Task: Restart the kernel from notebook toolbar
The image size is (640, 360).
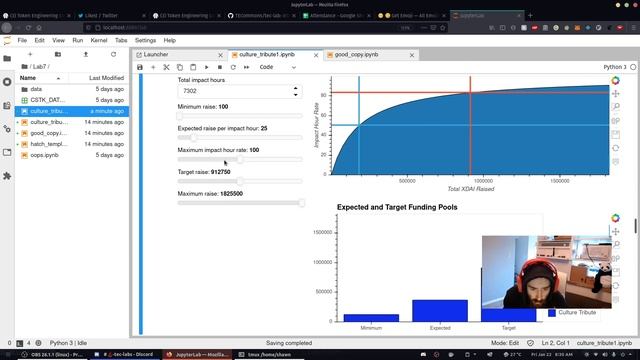Action: (x=233, y=67)
